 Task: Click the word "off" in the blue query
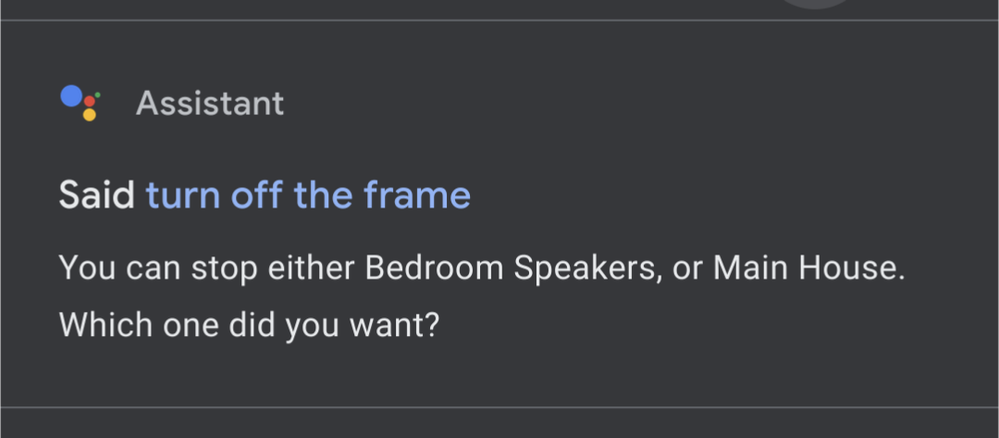point(257,195)
